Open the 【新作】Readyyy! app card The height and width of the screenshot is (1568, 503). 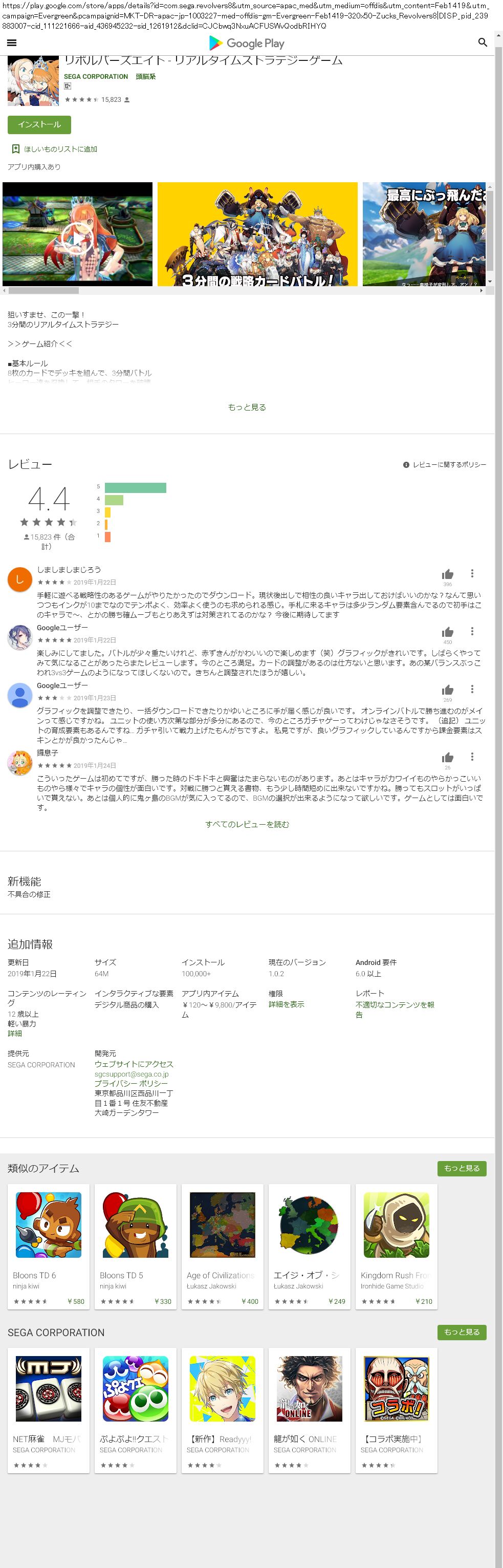222,1410
